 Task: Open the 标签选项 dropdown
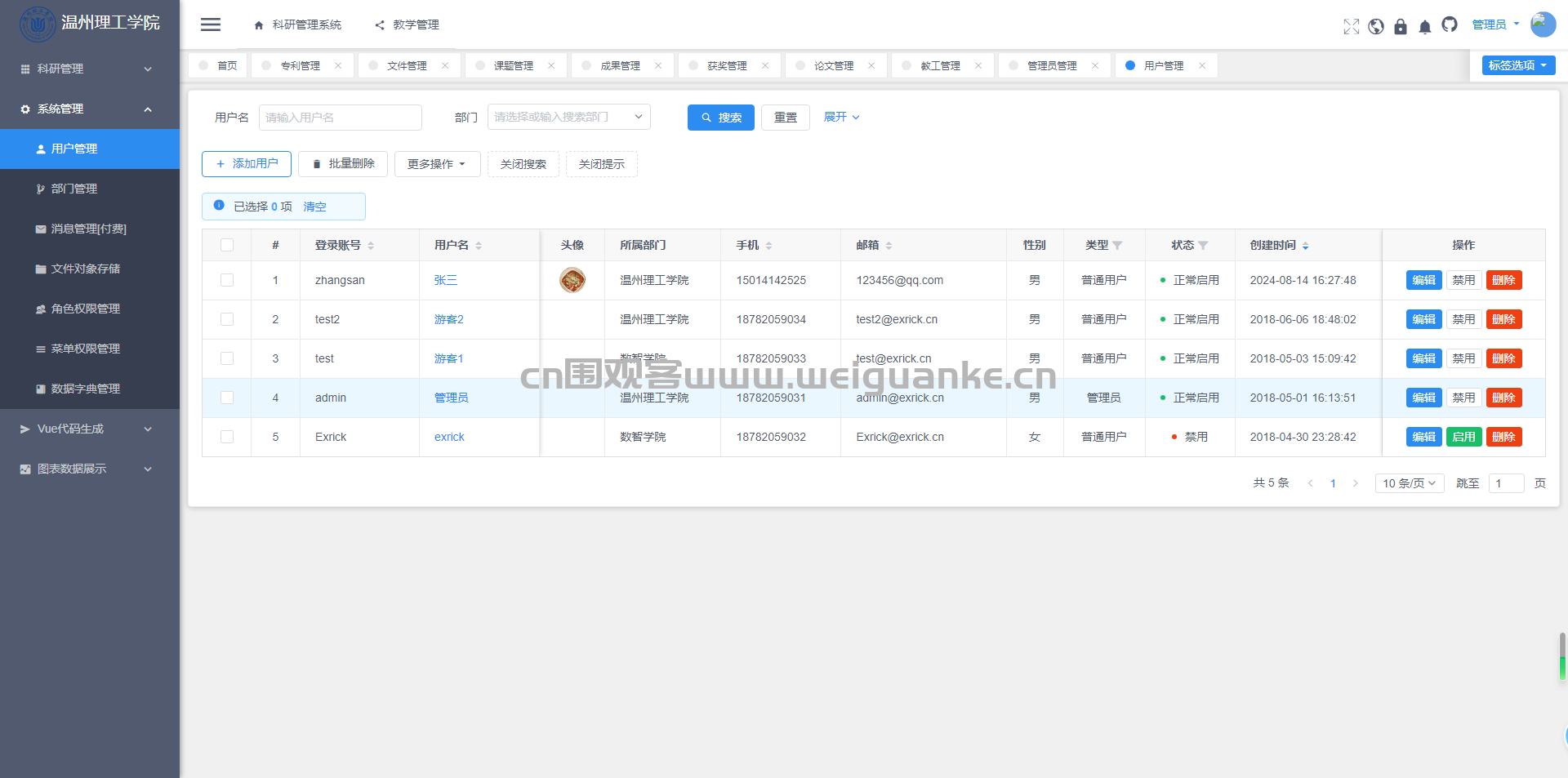click(x=1518, y=65)
